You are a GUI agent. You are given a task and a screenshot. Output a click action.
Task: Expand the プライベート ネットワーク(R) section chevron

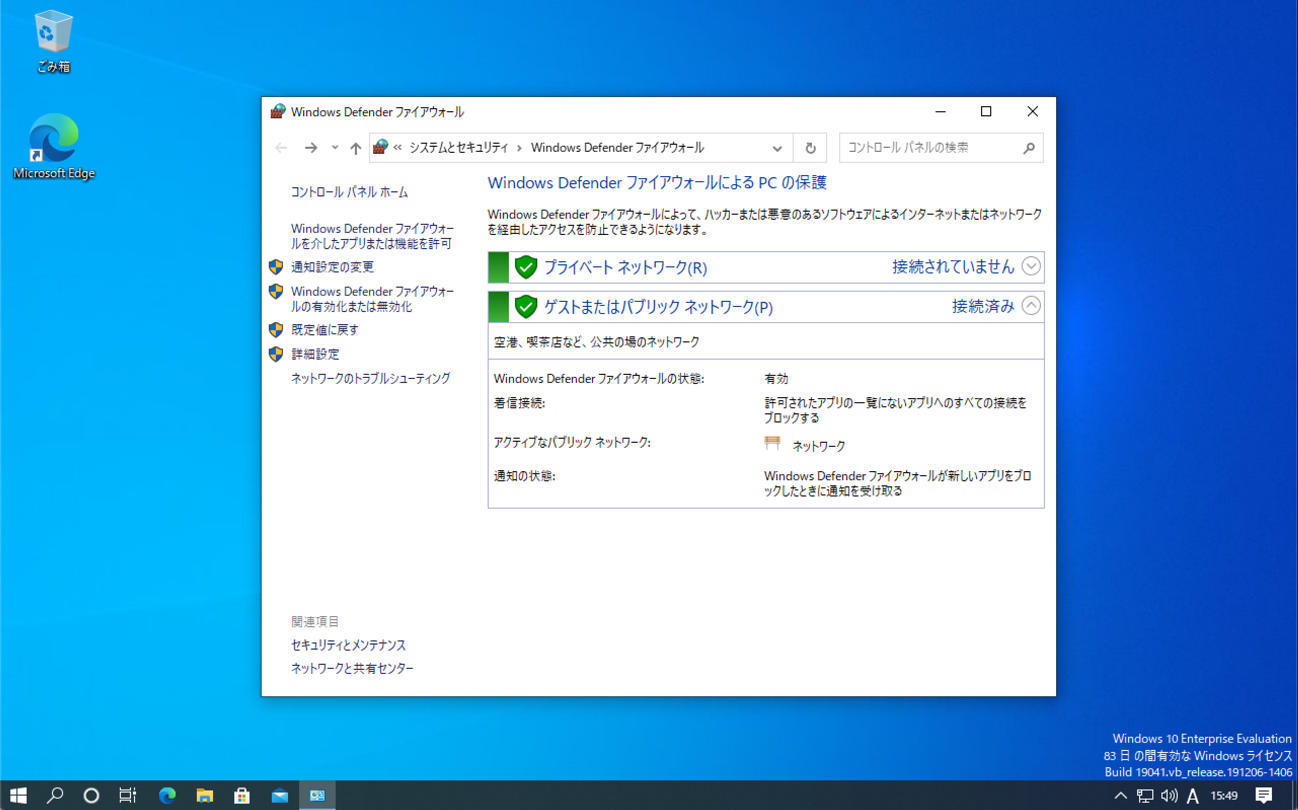pyautogui.click(x=1031, y=267)
